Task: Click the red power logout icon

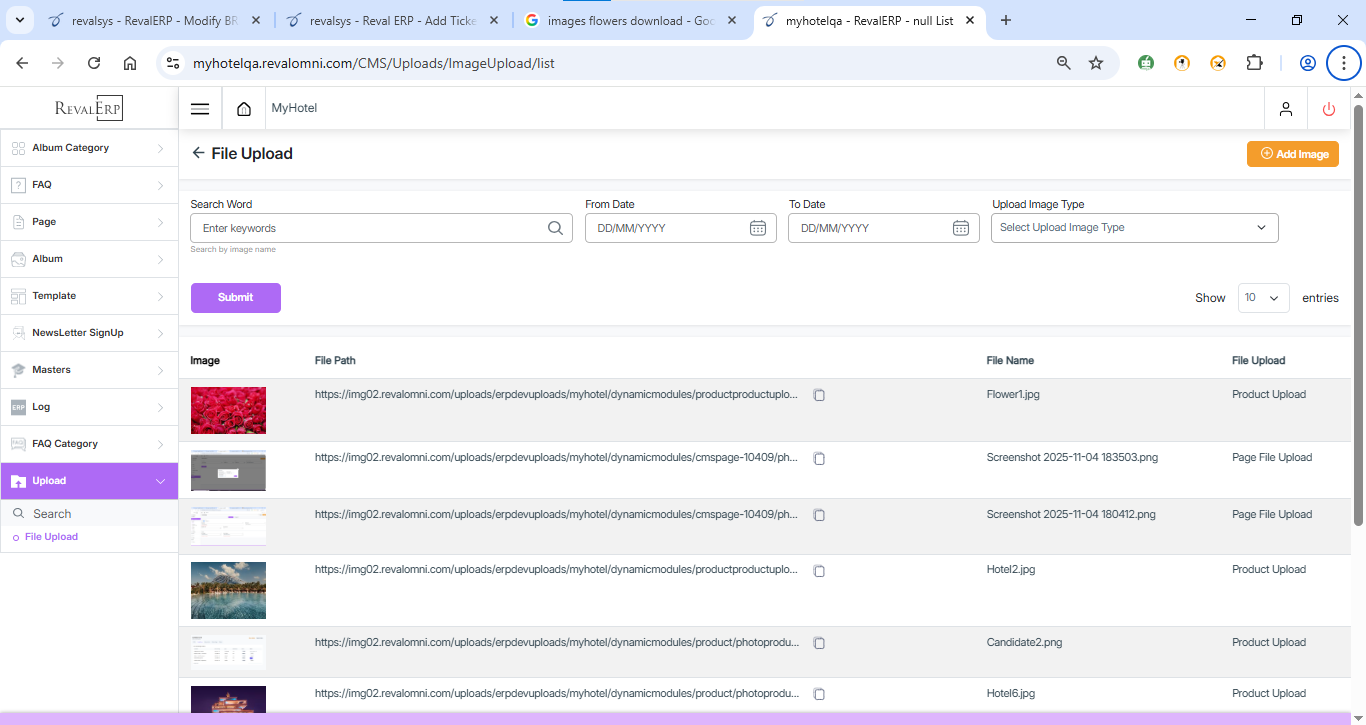Action: 1328,109
